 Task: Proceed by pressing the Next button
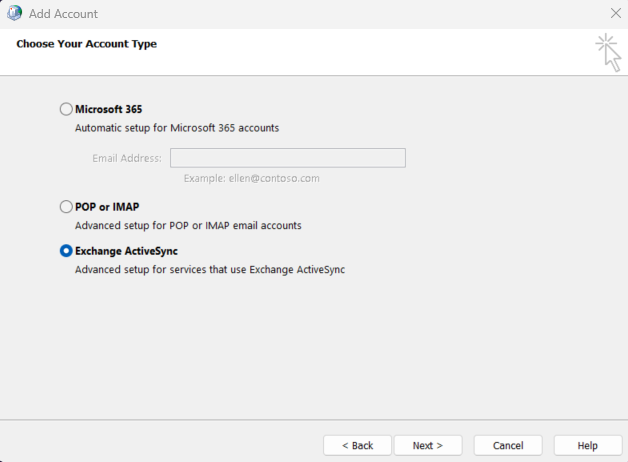pyautogui.click(x=428, y=445)
